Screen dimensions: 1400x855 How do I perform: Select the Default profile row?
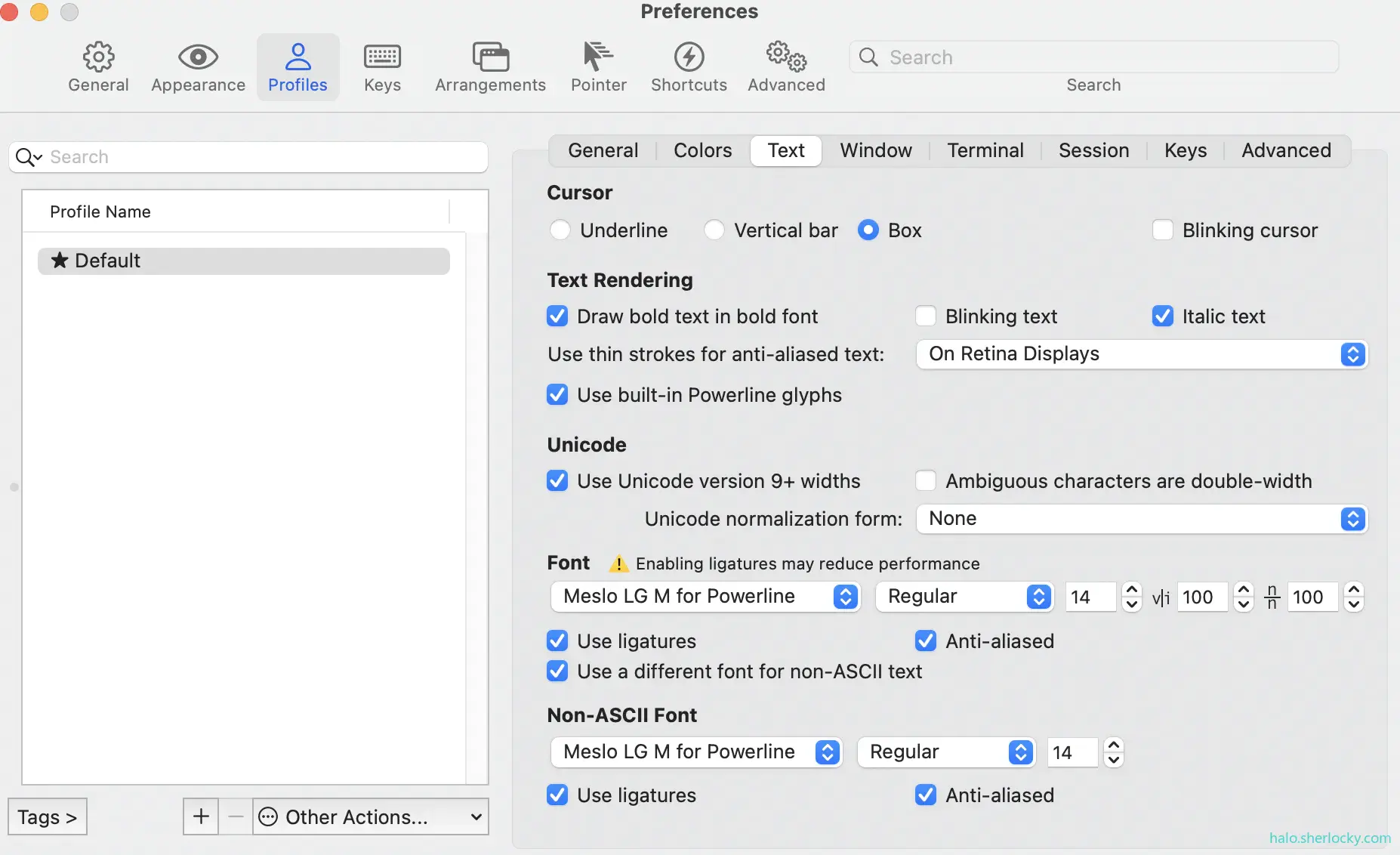click(x=243, y=261)
